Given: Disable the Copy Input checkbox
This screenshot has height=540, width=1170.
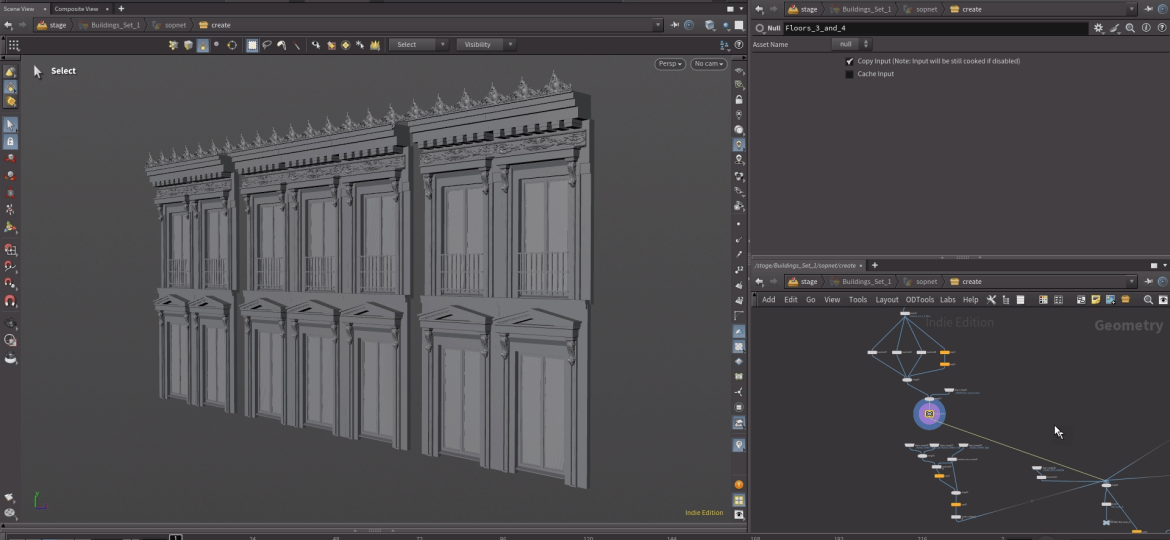Looking at the screenshot, I should pyautogui.click(x=850, y=61).
